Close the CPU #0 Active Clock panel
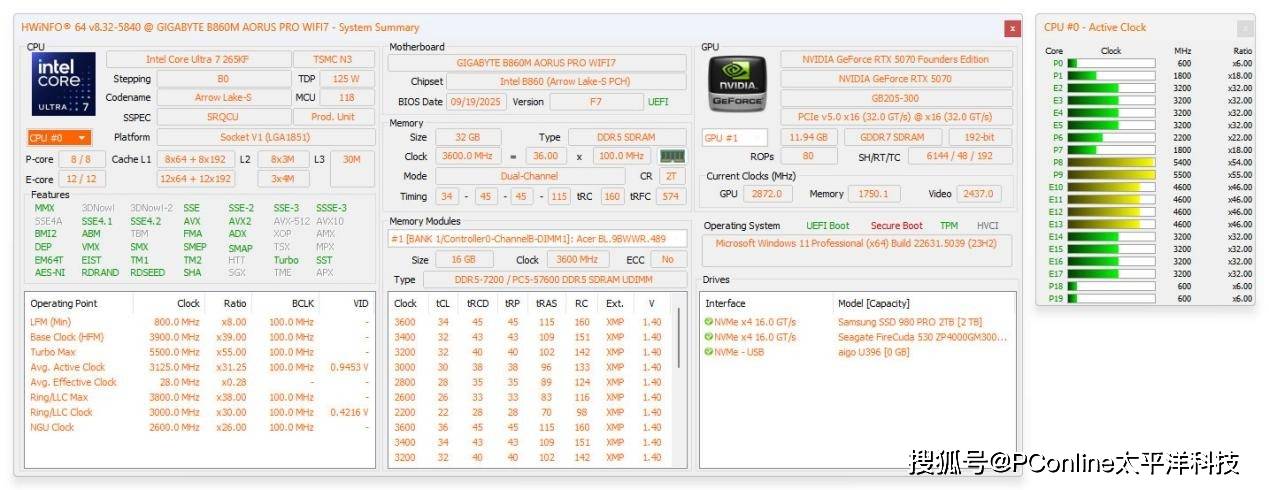The image size is (1269, 490). [x=1244, y=28]
